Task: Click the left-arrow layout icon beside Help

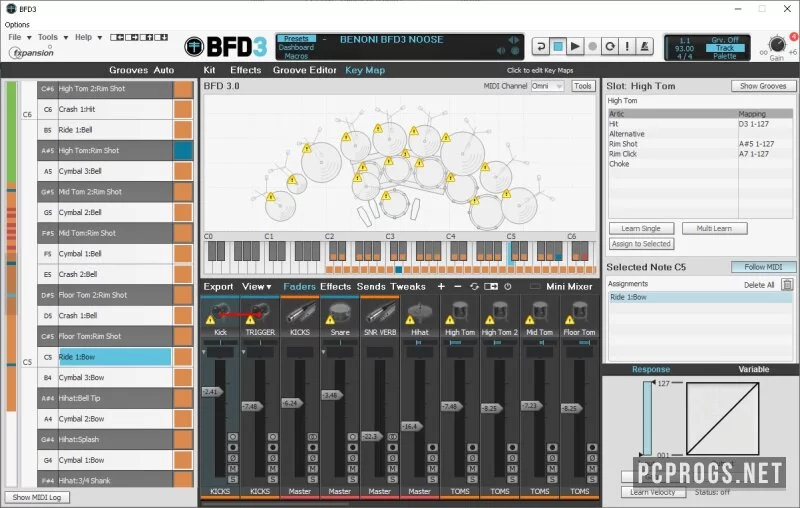Action: [117, 37]
